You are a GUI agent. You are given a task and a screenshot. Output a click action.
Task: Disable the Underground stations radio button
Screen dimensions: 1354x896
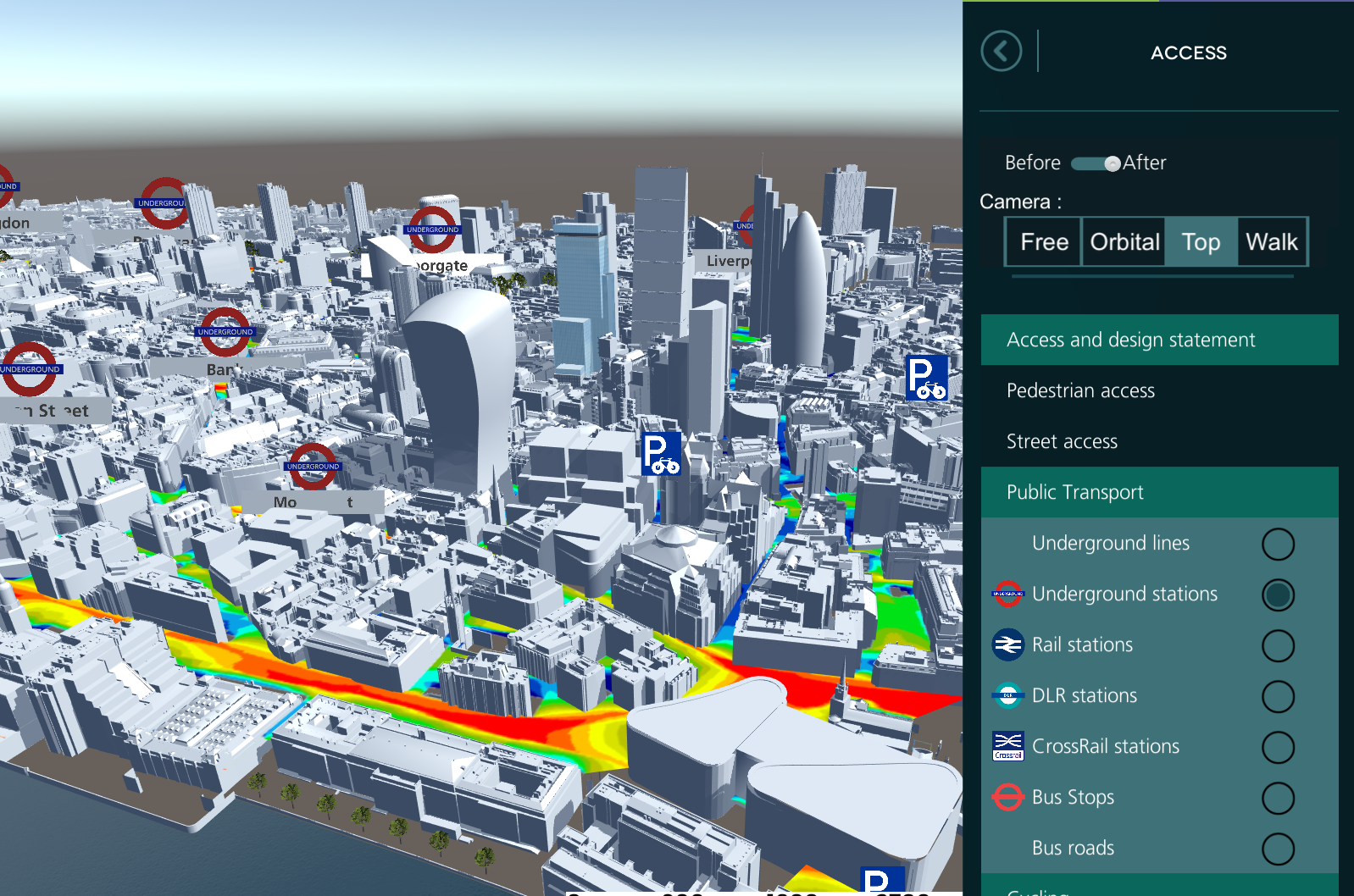pyautogui.click(x=1277, y=595)
